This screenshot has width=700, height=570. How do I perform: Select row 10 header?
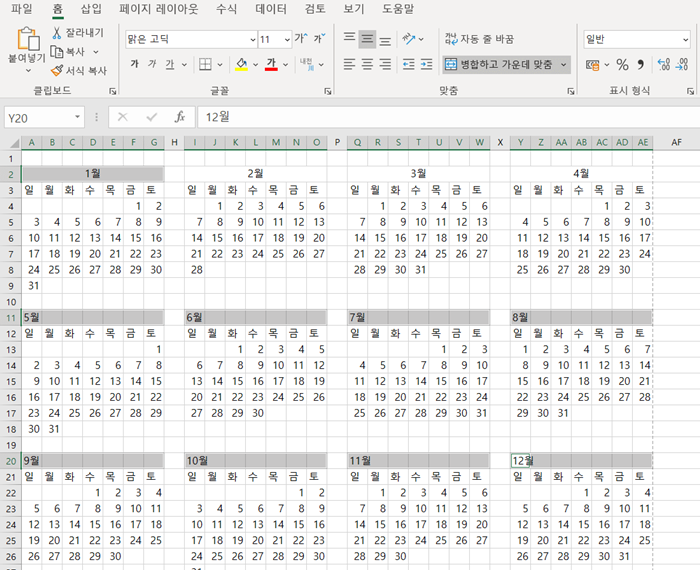click(11, 302)
